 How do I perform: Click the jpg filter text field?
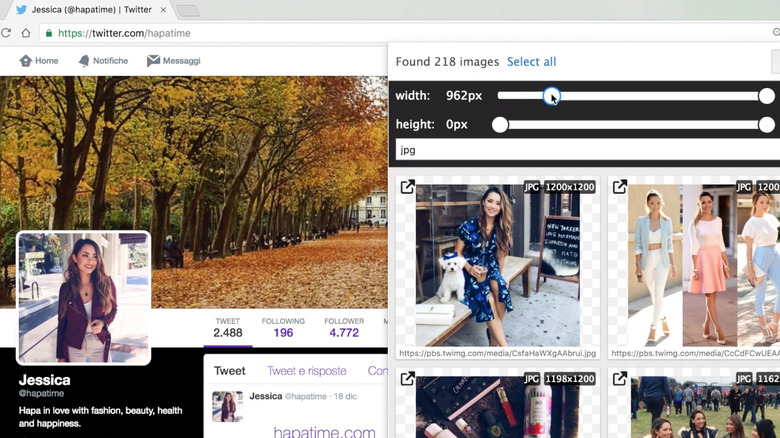[x=585, y=150]
